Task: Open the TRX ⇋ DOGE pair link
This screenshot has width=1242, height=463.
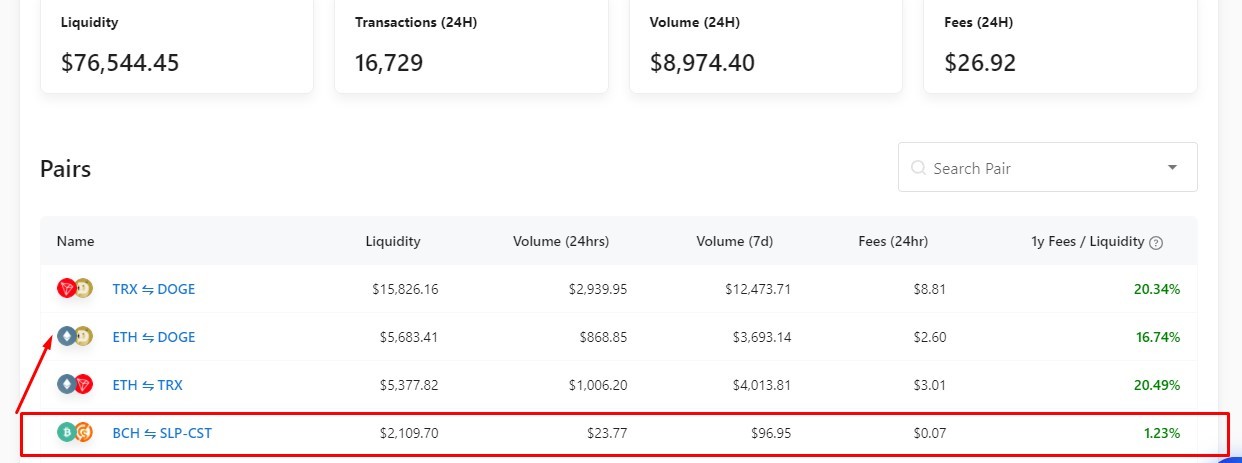Action: coord(154,289)
